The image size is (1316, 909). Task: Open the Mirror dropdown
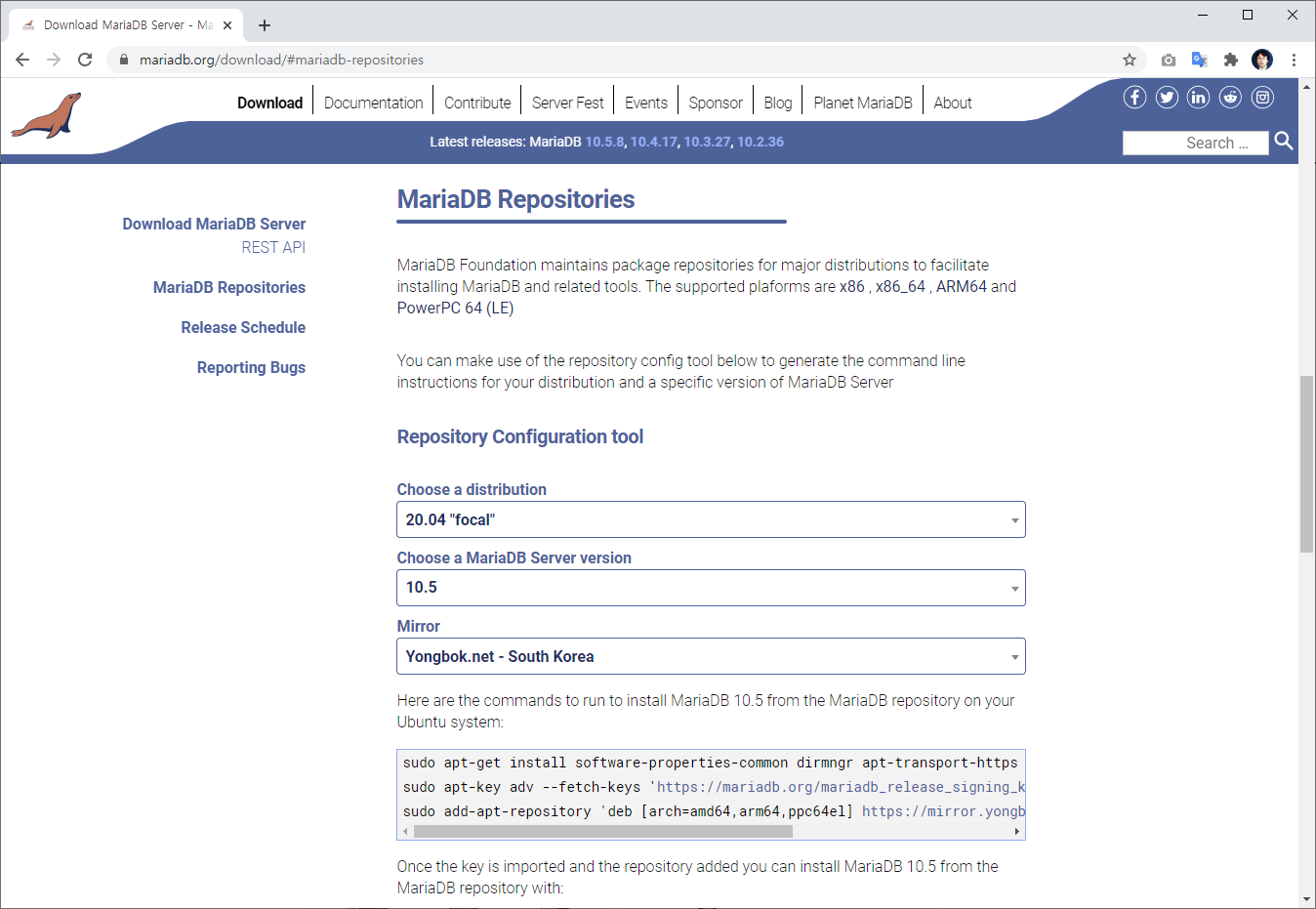(x=711, y=656)
